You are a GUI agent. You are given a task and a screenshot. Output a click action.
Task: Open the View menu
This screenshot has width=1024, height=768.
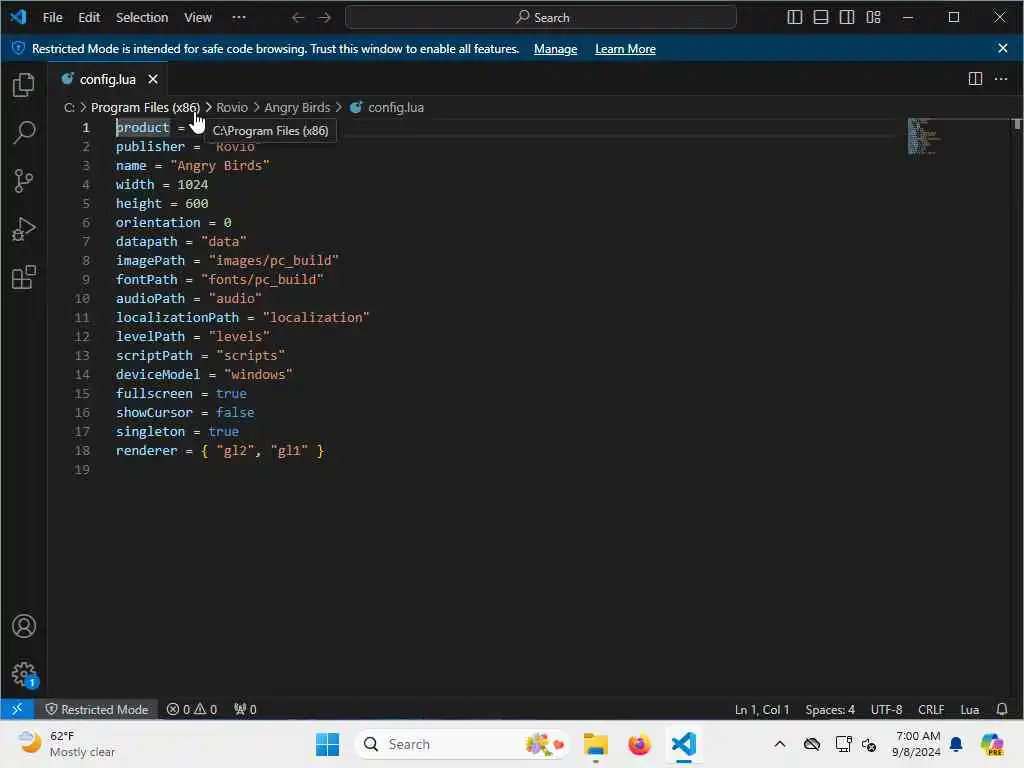pos(198,18)
